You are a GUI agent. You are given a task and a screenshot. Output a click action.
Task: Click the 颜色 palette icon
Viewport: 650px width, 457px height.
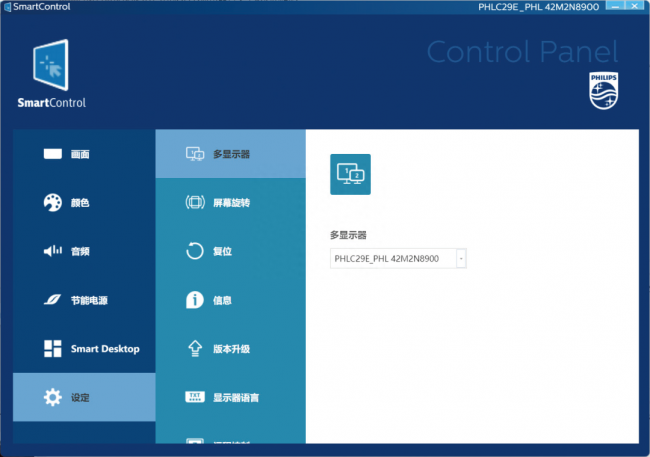coord(53,202)
